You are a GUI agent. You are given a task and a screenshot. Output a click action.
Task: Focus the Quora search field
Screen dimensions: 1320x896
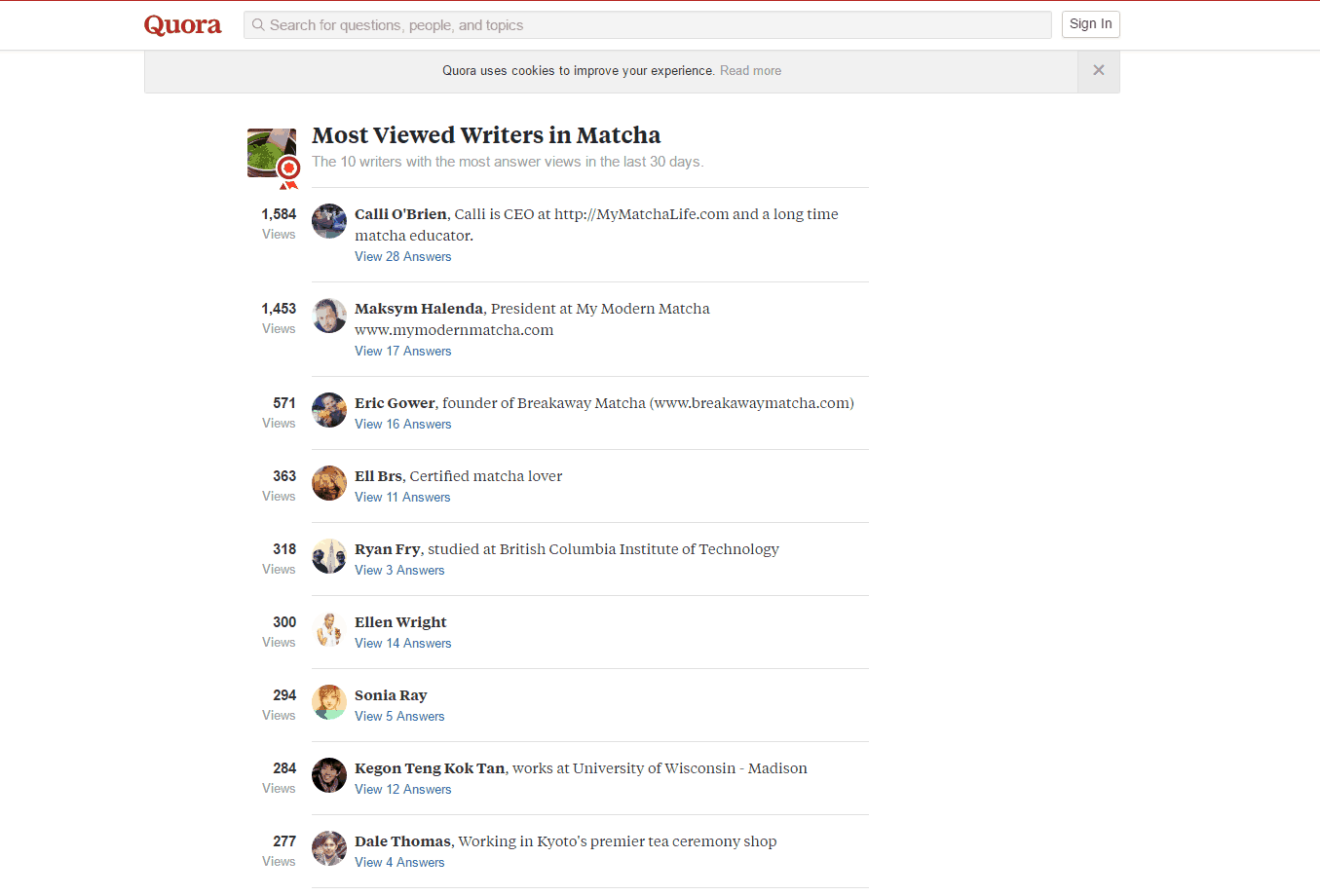tap(648, 25)
